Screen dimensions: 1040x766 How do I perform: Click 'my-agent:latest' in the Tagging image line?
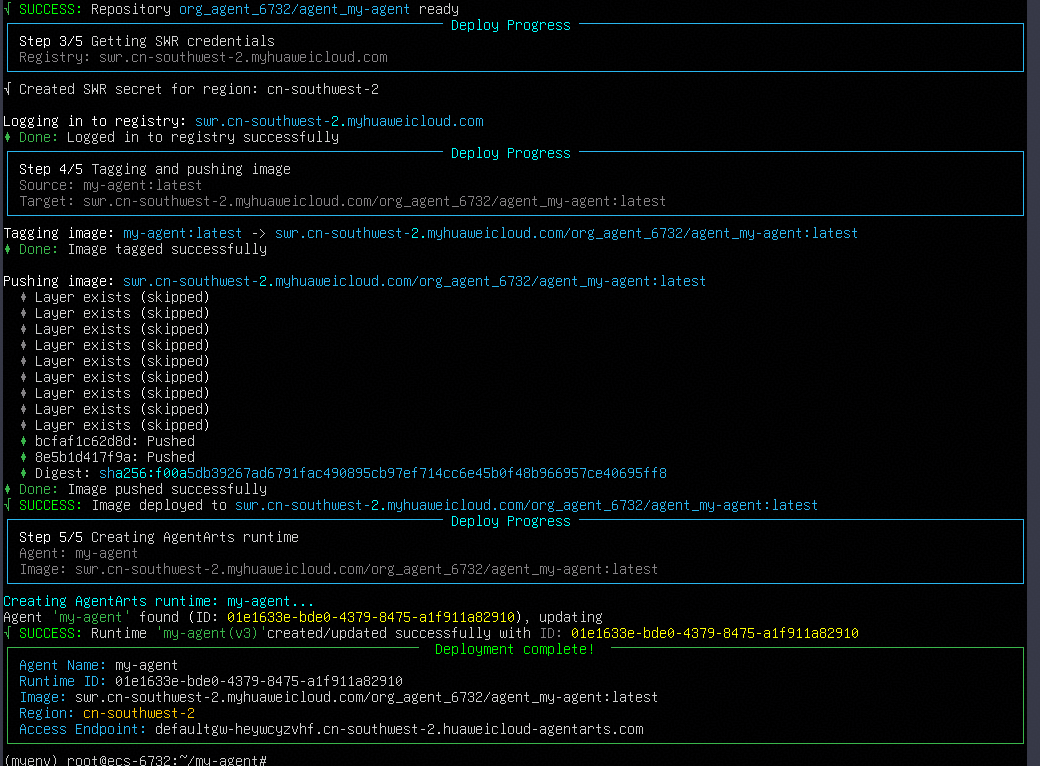point(182,233)
